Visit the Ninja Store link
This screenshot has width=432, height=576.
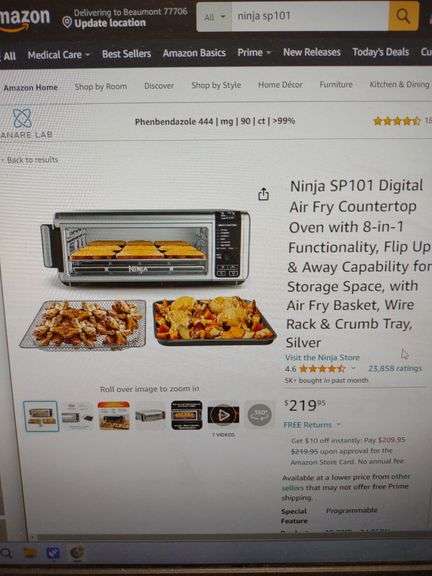tap(322, 357)
